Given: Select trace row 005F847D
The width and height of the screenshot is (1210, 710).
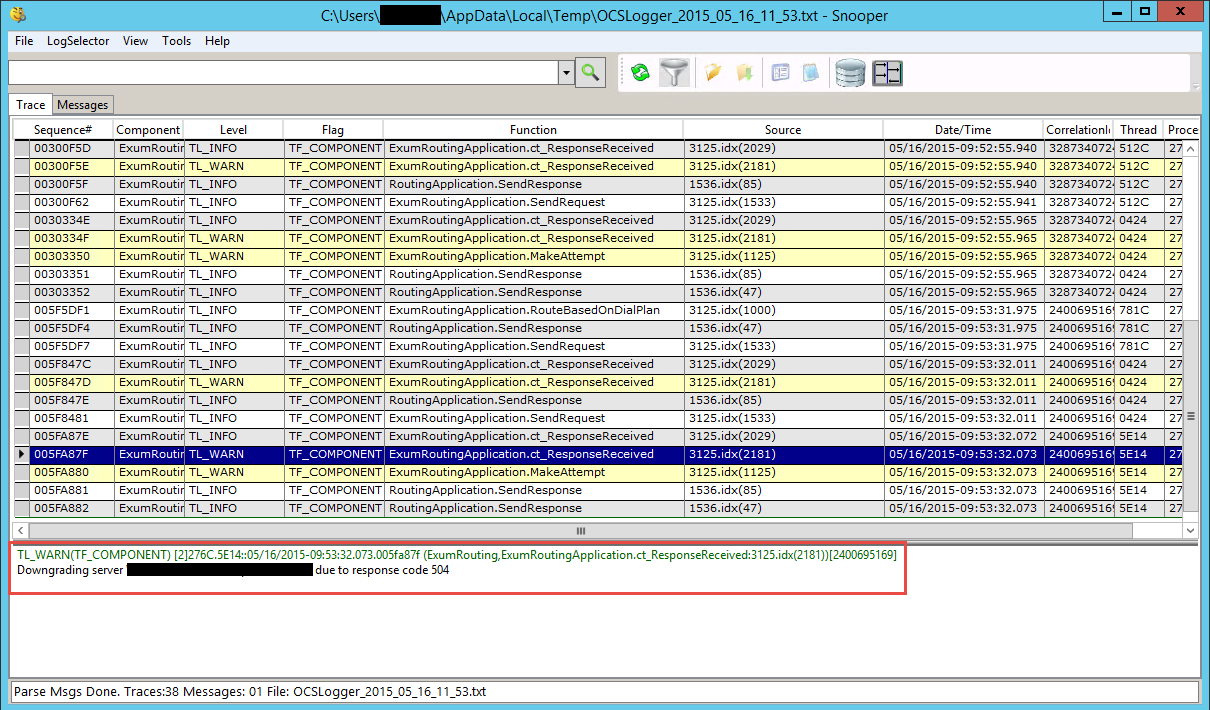Looking at the screenshot, I should click(x=597, y=382).
